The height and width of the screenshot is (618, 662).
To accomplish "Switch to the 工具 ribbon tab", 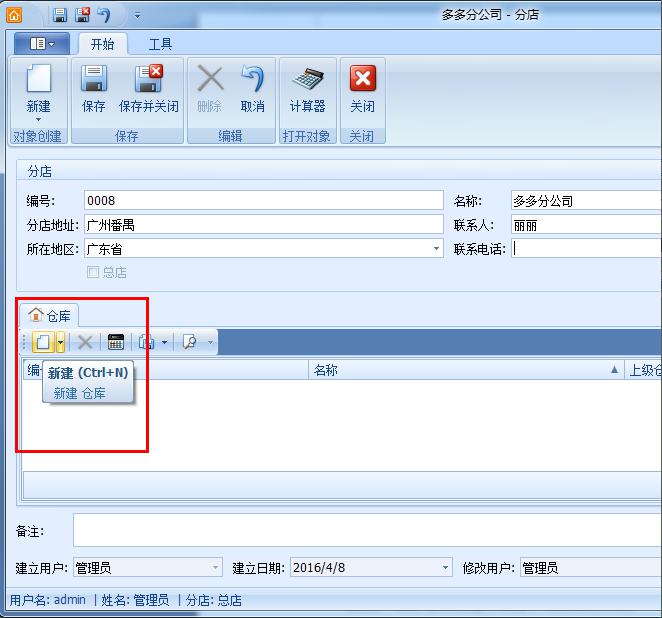I will 160,44.
